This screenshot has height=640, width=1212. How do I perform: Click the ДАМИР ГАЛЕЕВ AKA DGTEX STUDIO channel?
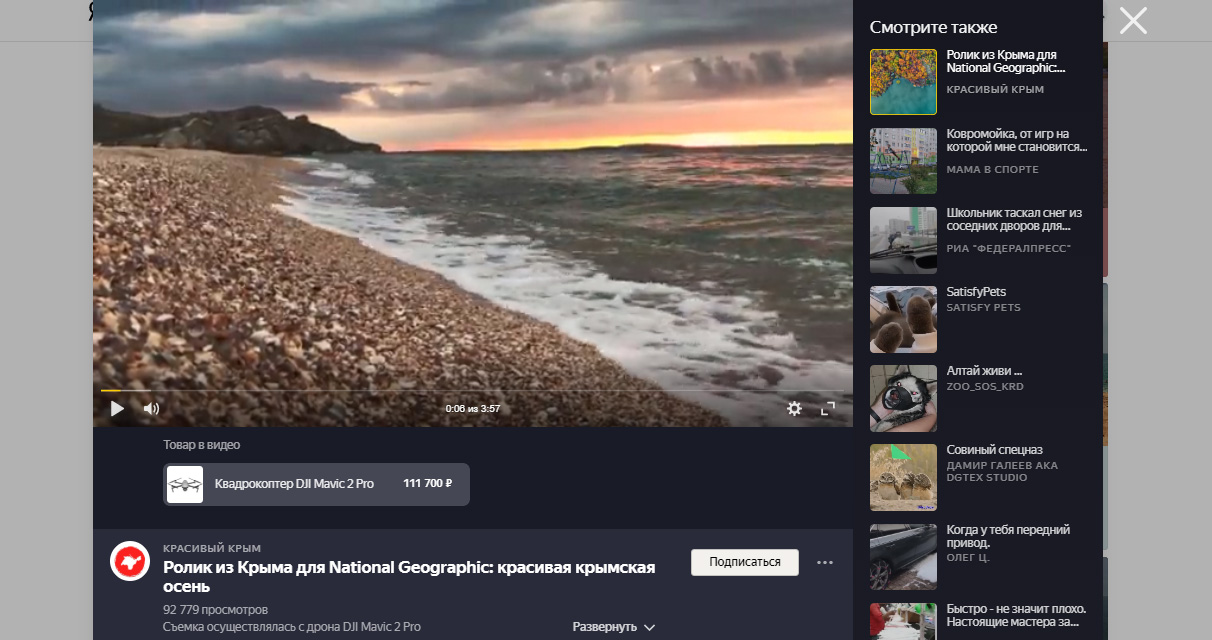coord(1002,471)
